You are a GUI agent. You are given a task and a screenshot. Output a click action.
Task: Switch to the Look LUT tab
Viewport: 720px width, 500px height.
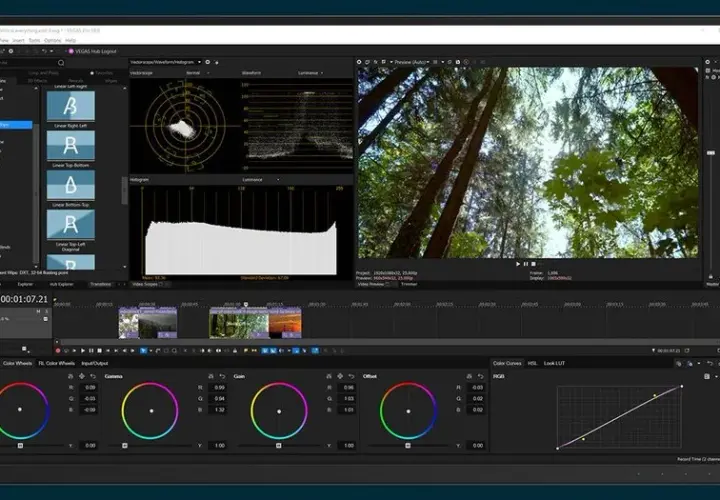[554, 363]
